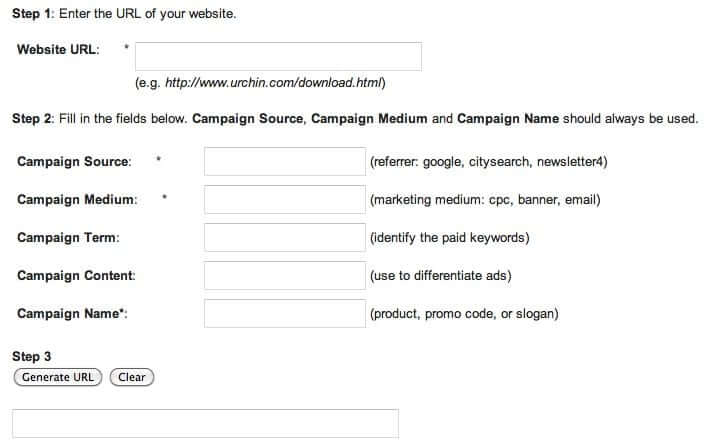The height and width of the screenshot is (445, 723).
Task: Click the Website URL input field
Action: coord(278,56)
